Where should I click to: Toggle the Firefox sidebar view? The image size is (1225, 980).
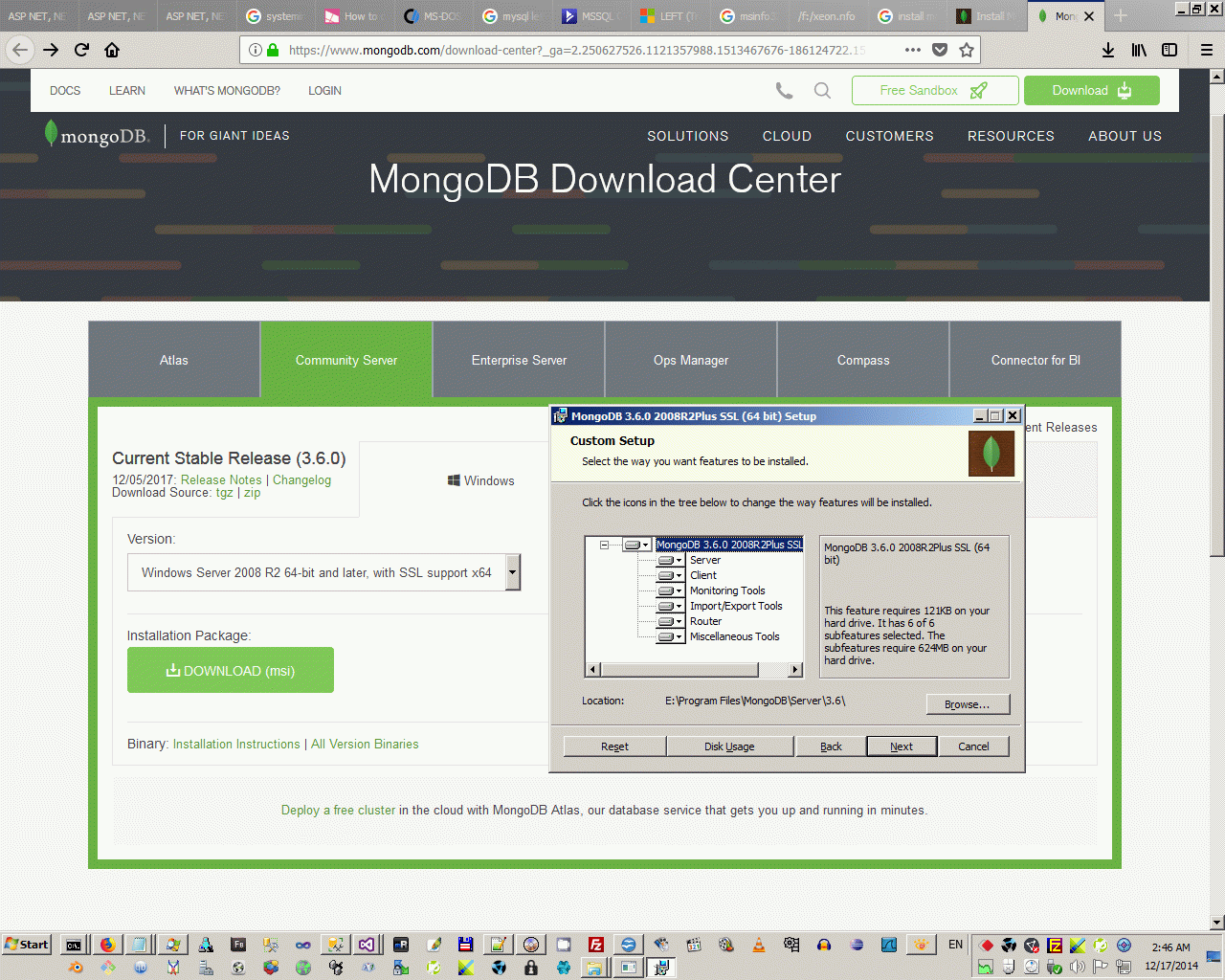pyautogui.click(x=1169, y=50)
